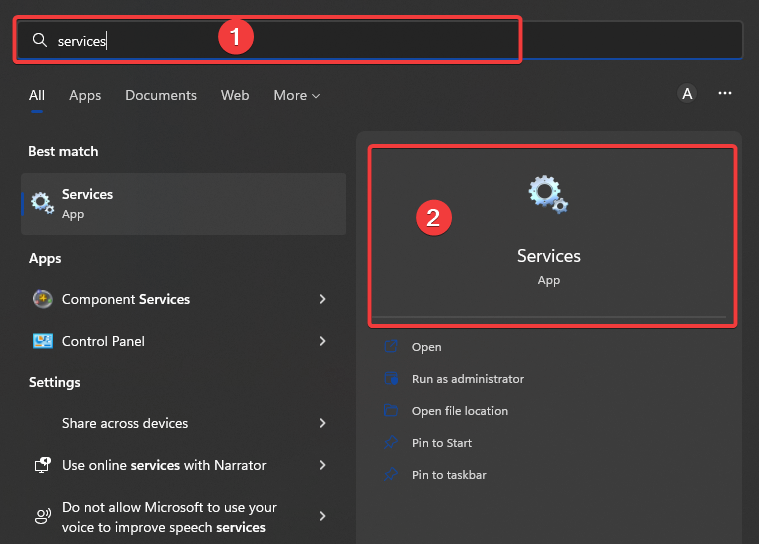Open the More filter dropdown

297,95
